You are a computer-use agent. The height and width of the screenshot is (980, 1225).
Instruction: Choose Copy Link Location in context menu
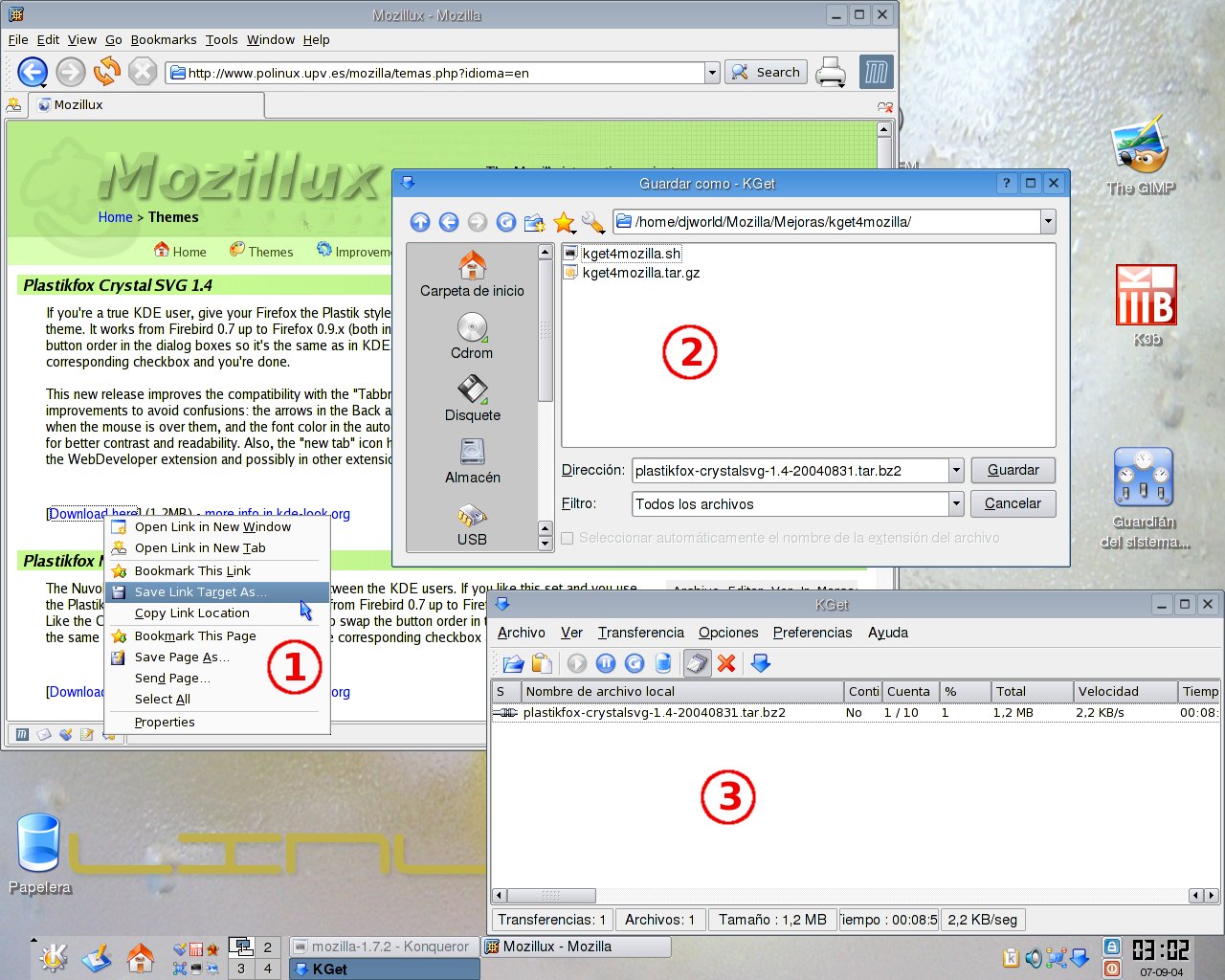[x=217, y=613]
